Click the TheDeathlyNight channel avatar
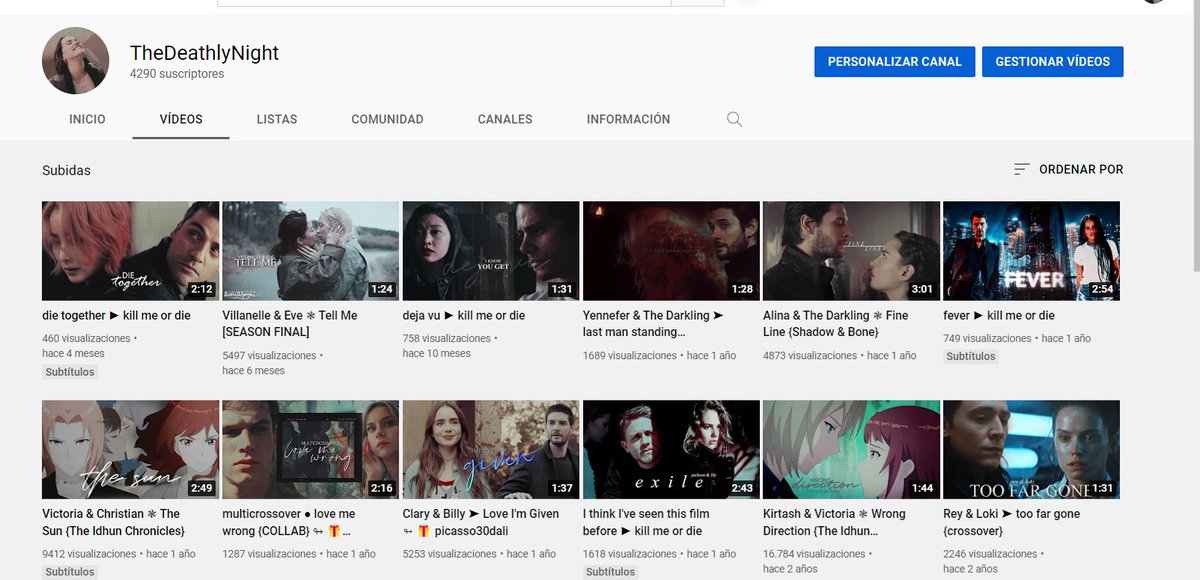 75,61
